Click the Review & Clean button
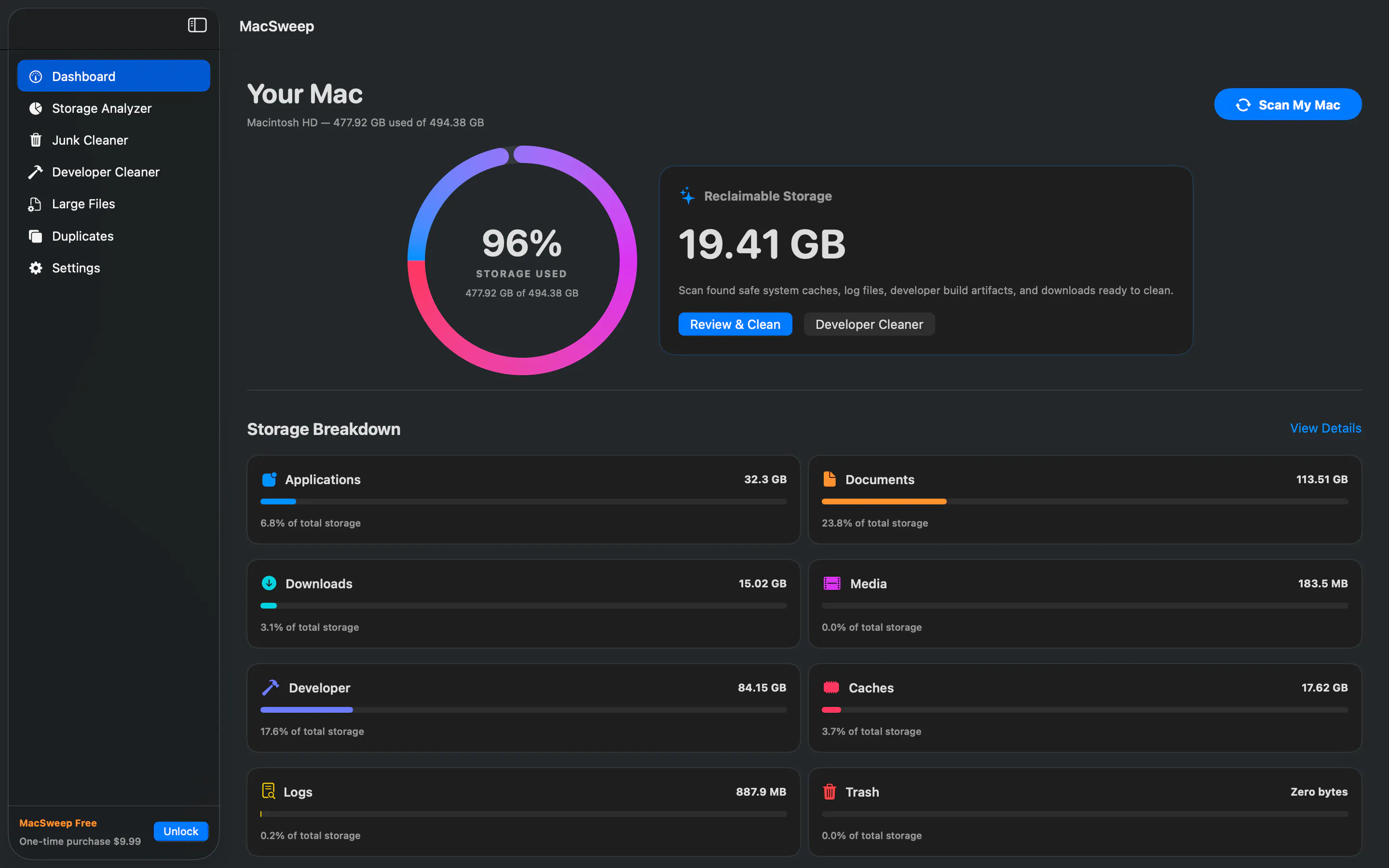The height and width of the screenshot is (868, 1389). 735,325
